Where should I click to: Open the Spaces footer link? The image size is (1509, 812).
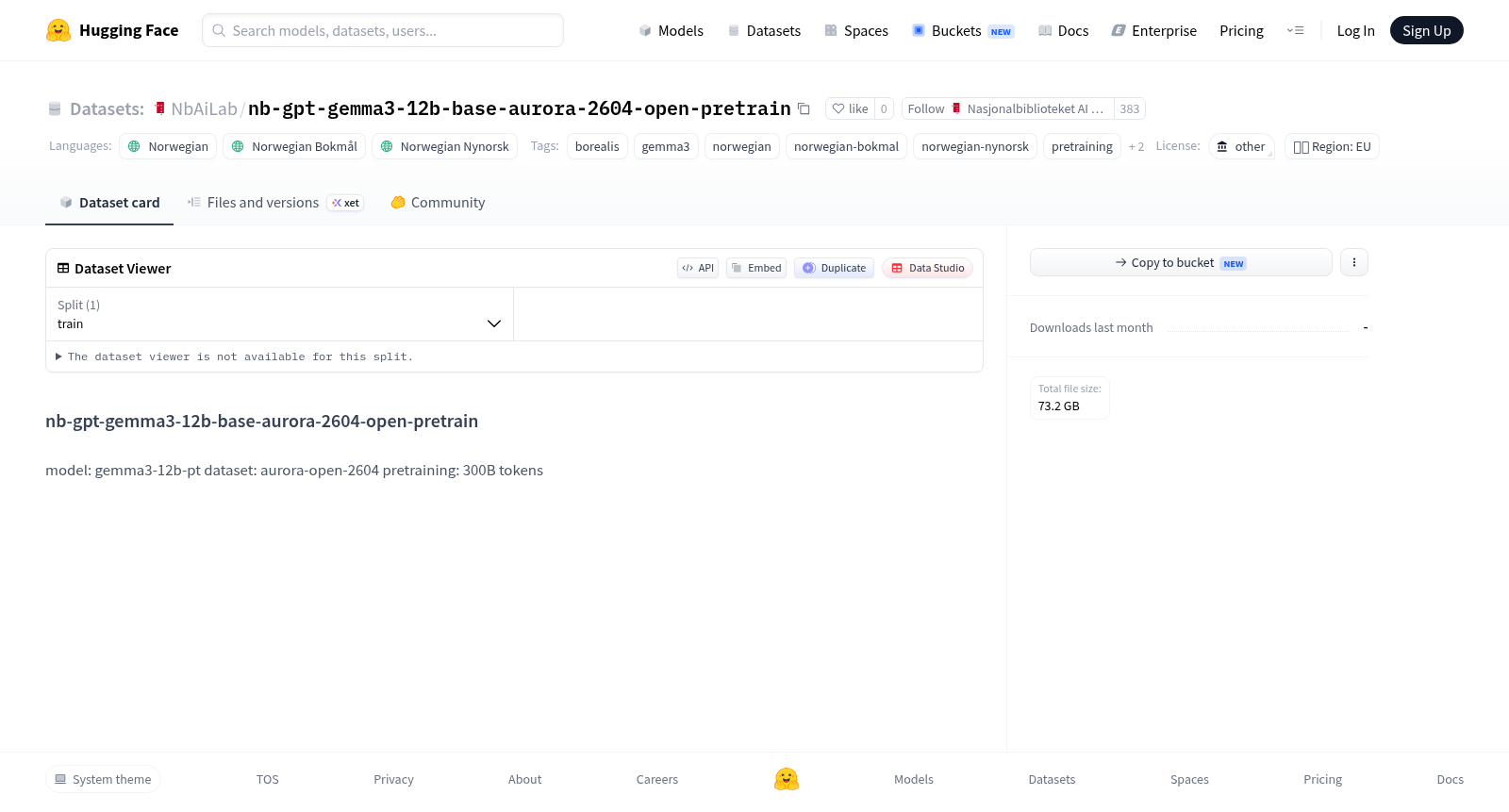(1189, 779)
